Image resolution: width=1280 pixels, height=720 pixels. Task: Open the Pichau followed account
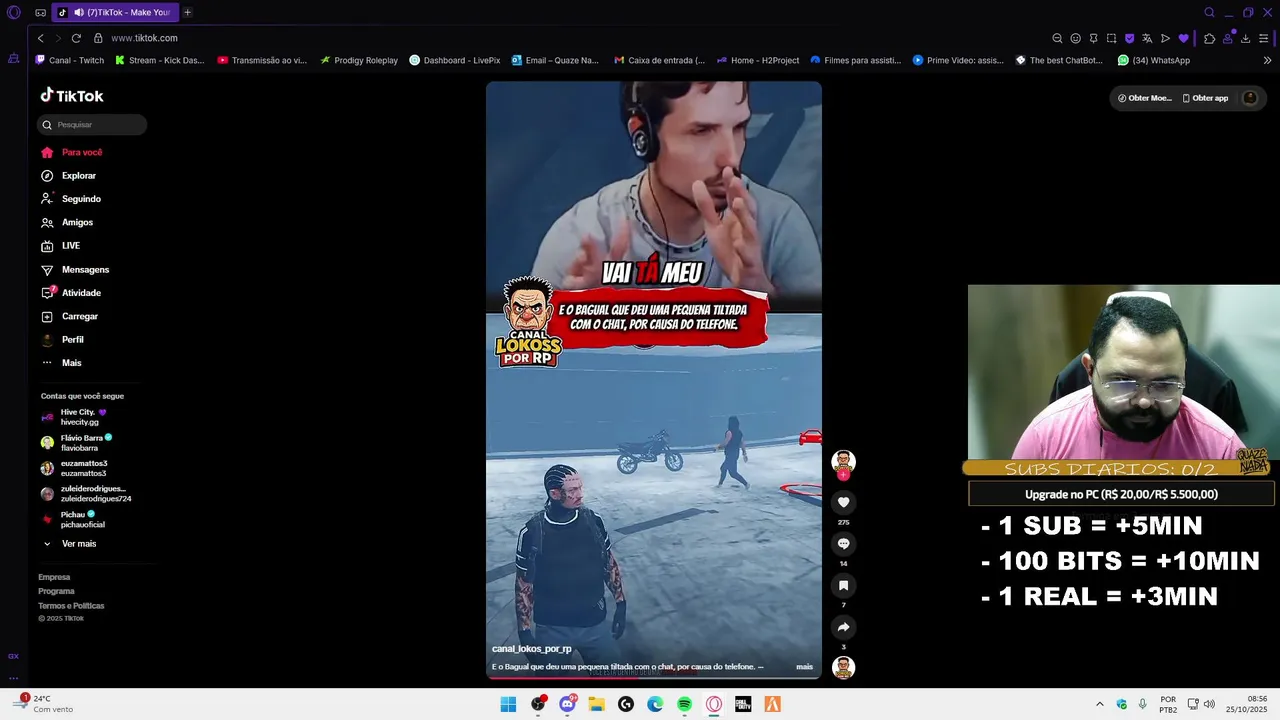[x=72, y=520]
